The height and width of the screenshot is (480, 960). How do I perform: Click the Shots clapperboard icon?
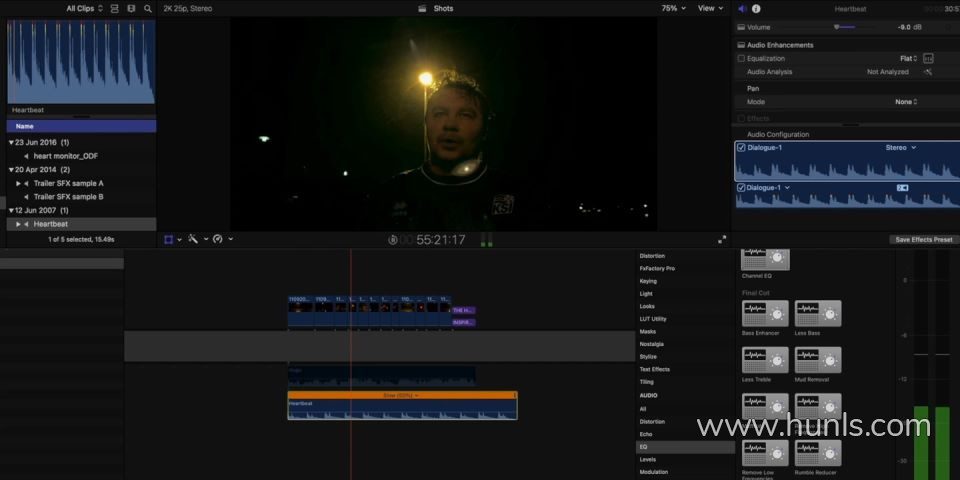click(422, 9)
